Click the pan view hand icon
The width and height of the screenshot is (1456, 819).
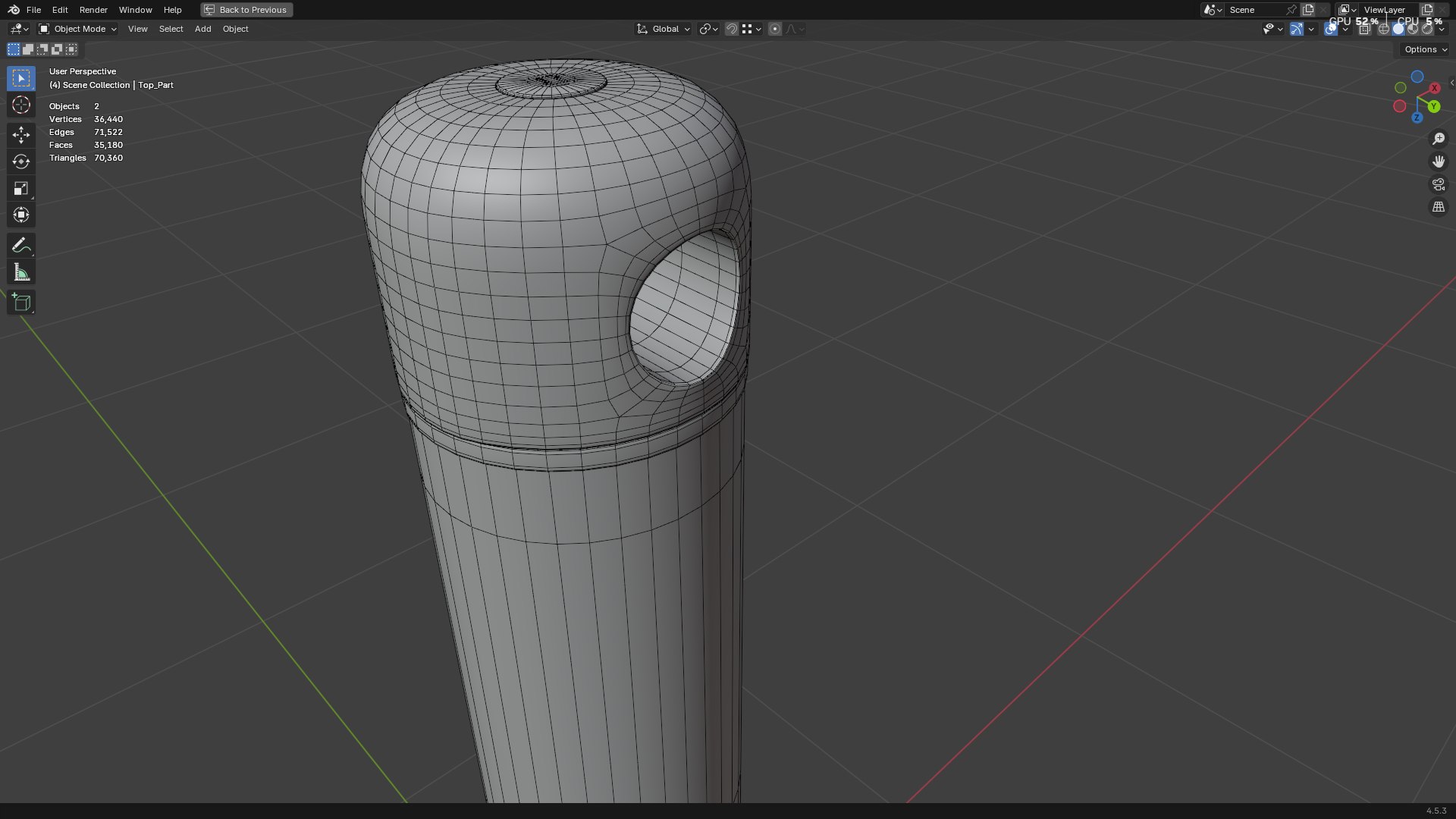tap(1439, 162)
